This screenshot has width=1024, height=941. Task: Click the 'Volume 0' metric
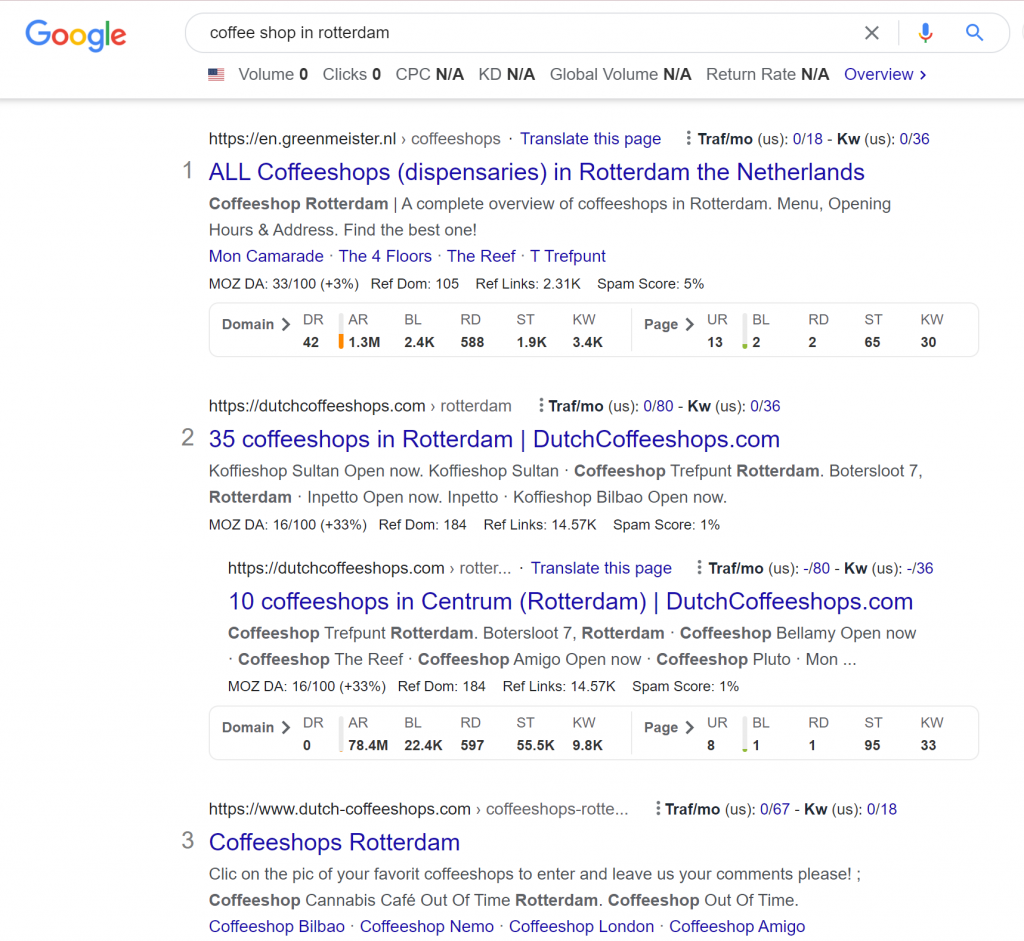point(273,74)
